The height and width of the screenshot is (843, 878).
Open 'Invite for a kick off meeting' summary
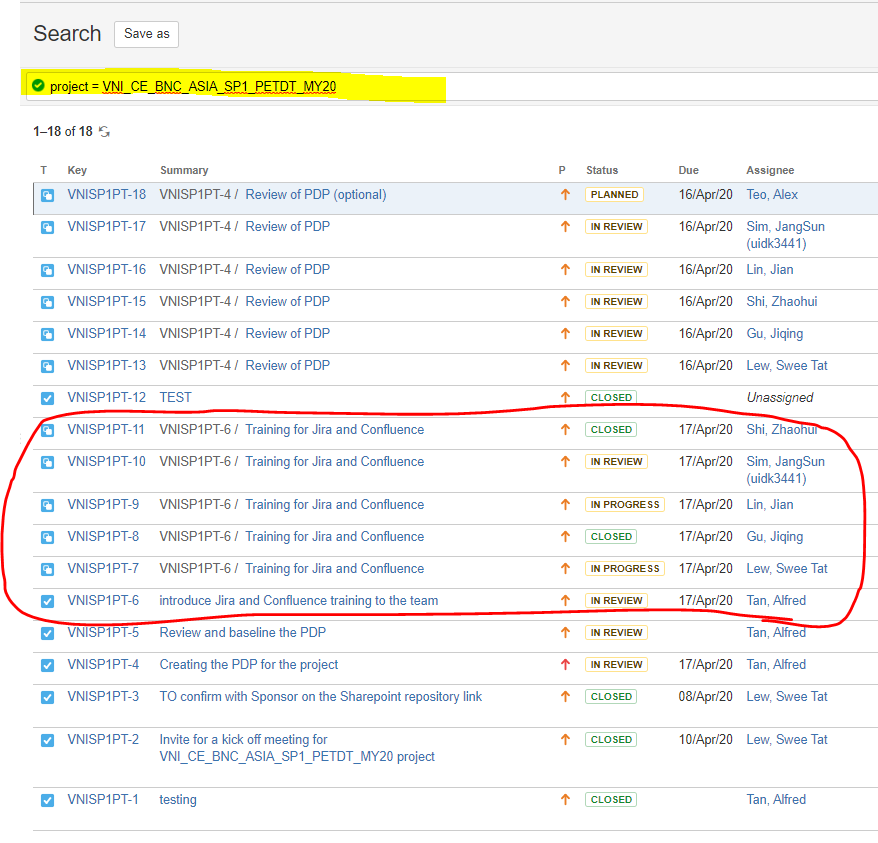[x=297, y=748]
